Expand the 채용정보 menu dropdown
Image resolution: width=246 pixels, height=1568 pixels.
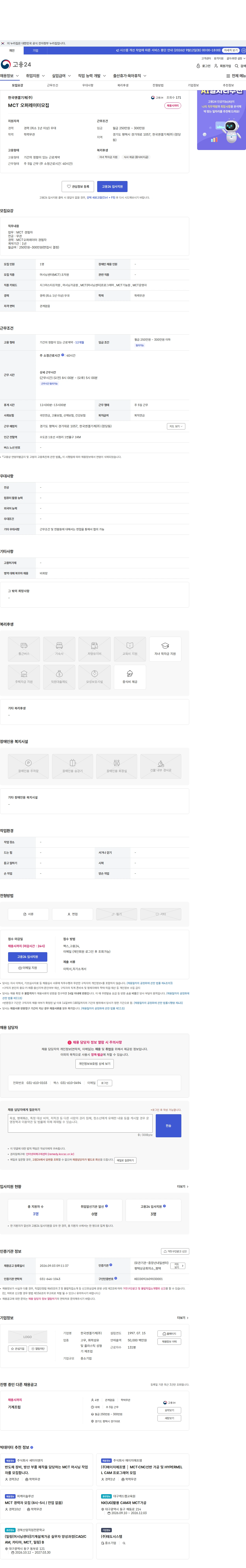point(10,76)
